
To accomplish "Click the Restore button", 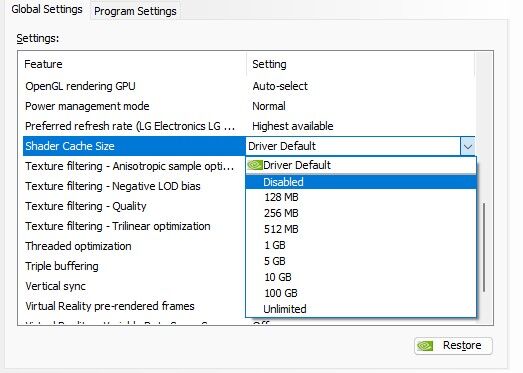I will 453,346.
